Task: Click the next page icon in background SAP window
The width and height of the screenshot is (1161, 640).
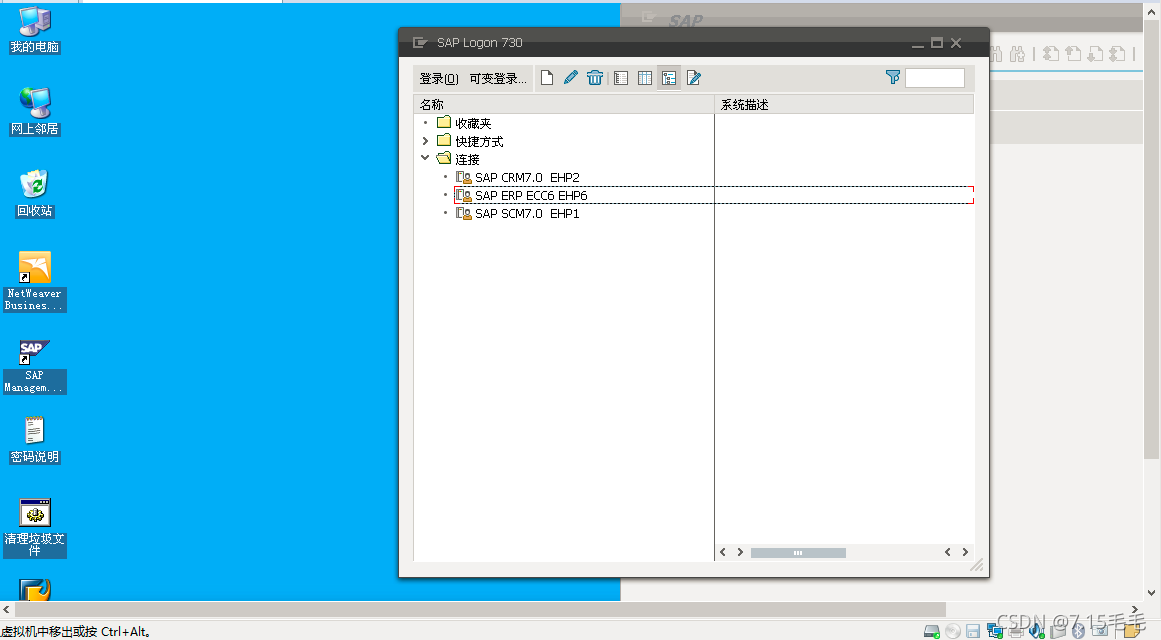Action: [1095, 53]
